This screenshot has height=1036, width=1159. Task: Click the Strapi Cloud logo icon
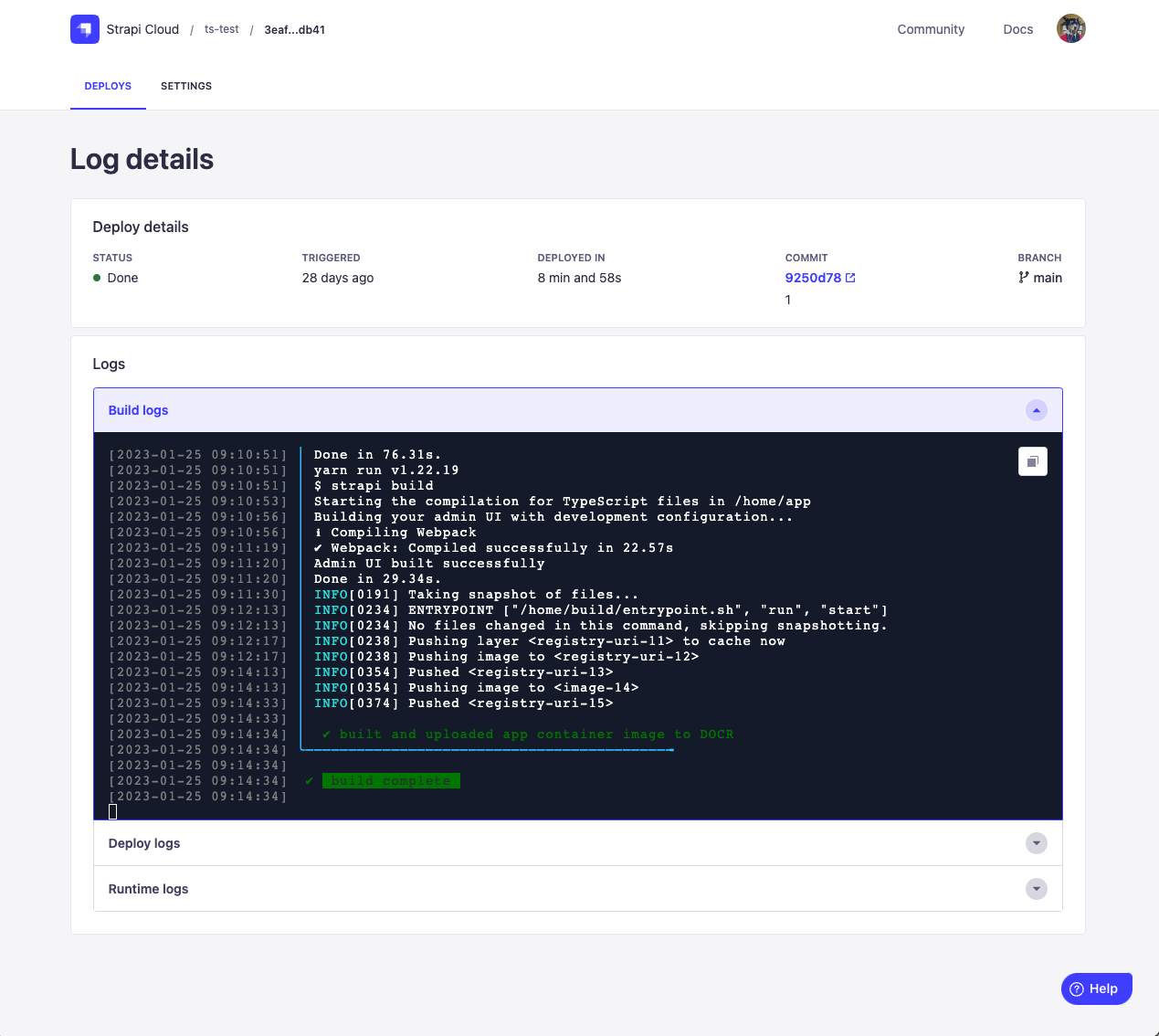(x=85, y=29)
